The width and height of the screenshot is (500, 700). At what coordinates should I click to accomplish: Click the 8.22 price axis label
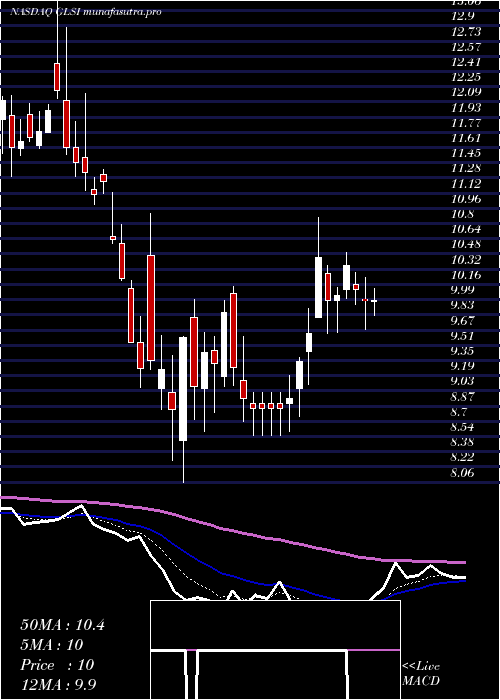tap(462, 457)
